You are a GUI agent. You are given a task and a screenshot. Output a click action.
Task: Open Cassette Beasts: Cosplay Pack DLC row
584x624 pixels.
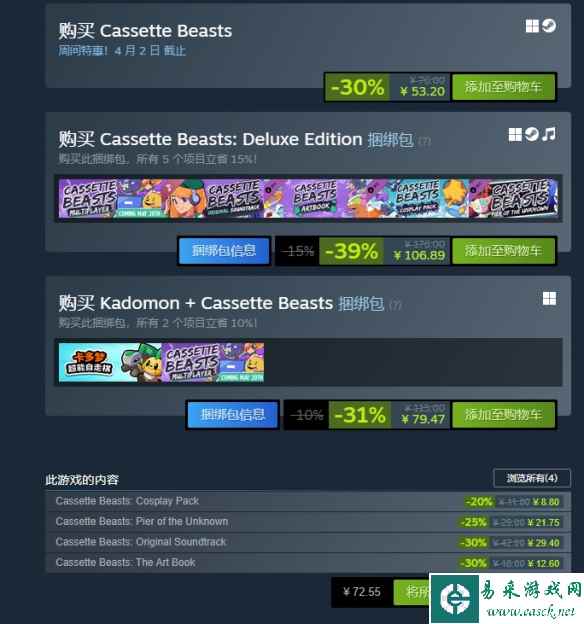pyautogui.click(x=308, y=501)
